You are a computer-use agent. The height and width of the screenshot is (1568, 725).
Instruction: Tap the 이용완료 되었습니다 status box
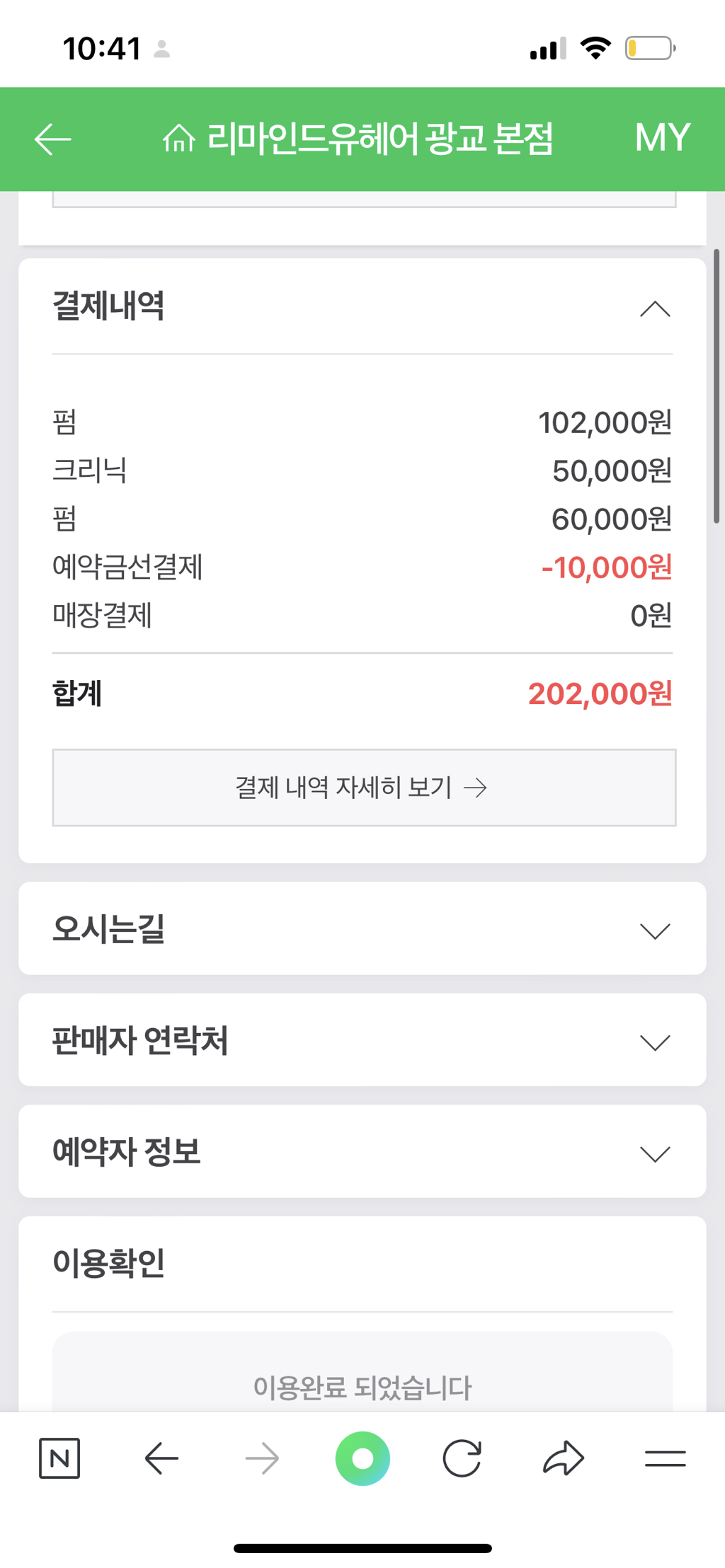[x=362, y=1380]
